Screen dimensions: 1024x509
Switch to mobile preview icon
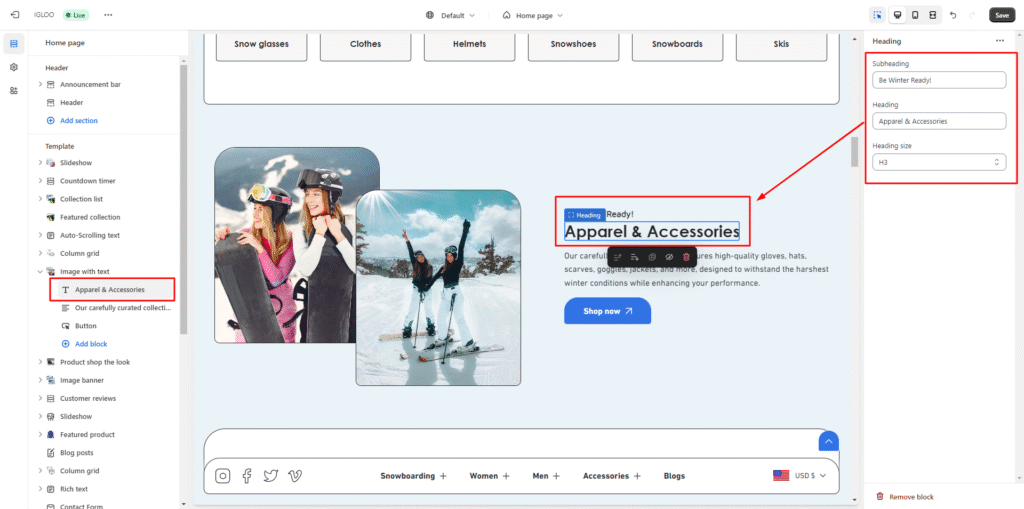[914, 15]
